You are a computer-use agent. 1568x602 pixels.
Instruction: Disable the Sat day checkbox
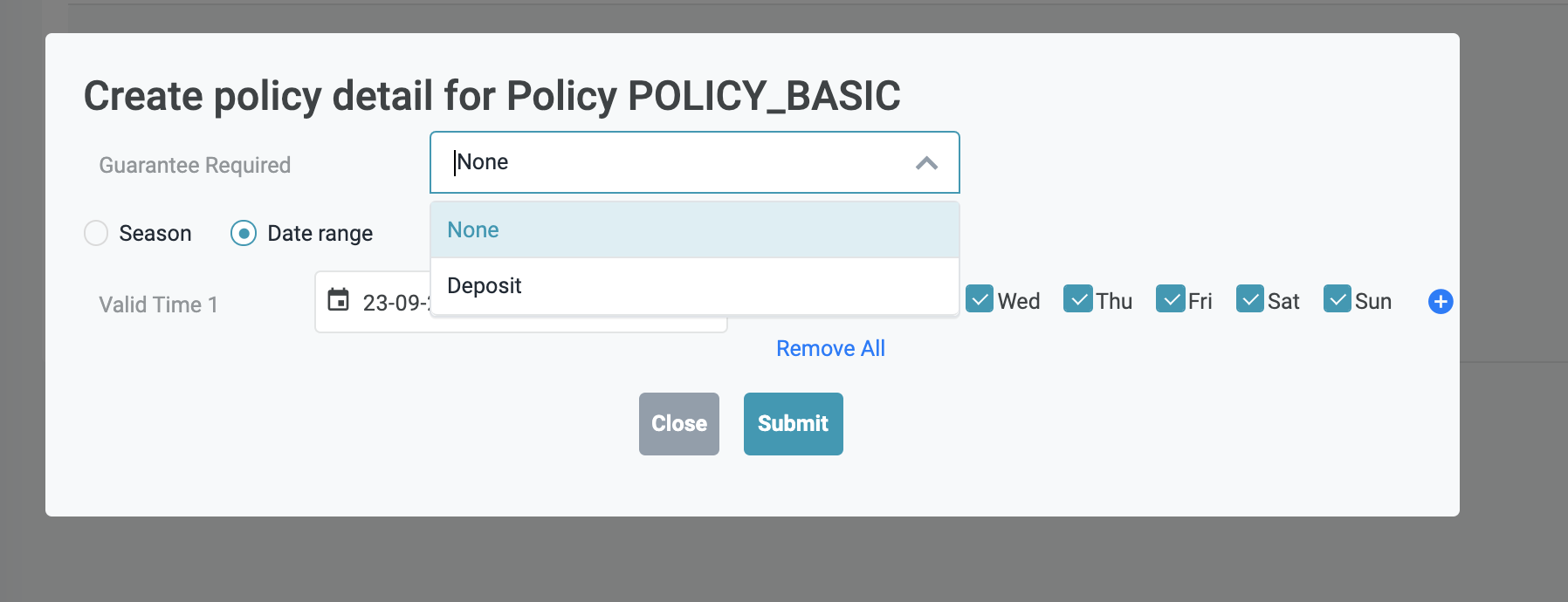coord(1250,299)
